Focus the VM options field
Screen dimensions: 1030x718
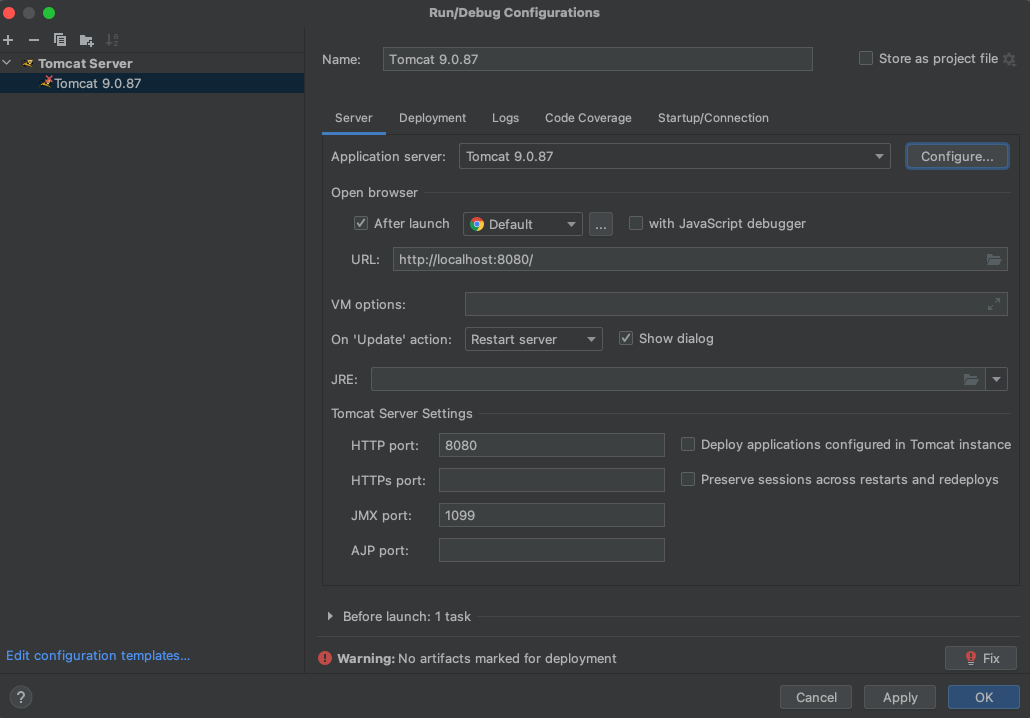[736, 304]
